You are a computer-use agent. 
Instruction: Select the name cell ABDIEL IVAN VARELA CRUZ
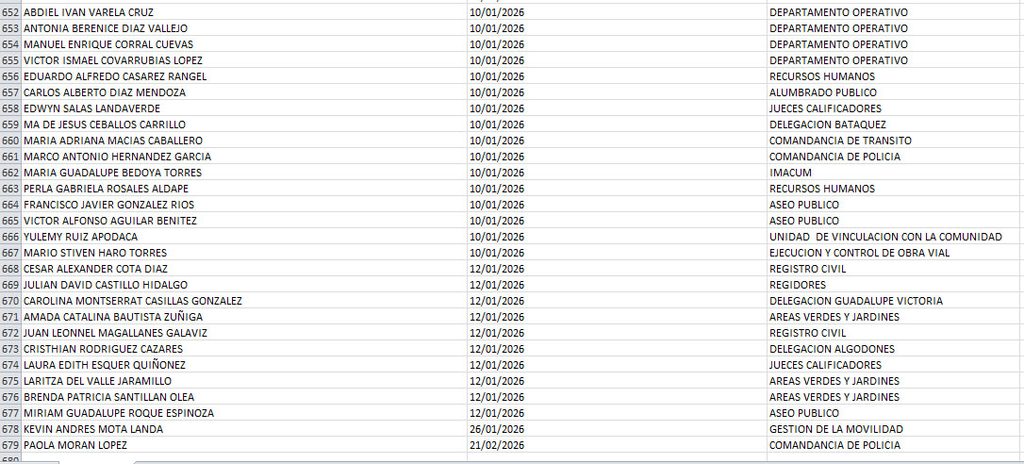[x=244, y=12]
